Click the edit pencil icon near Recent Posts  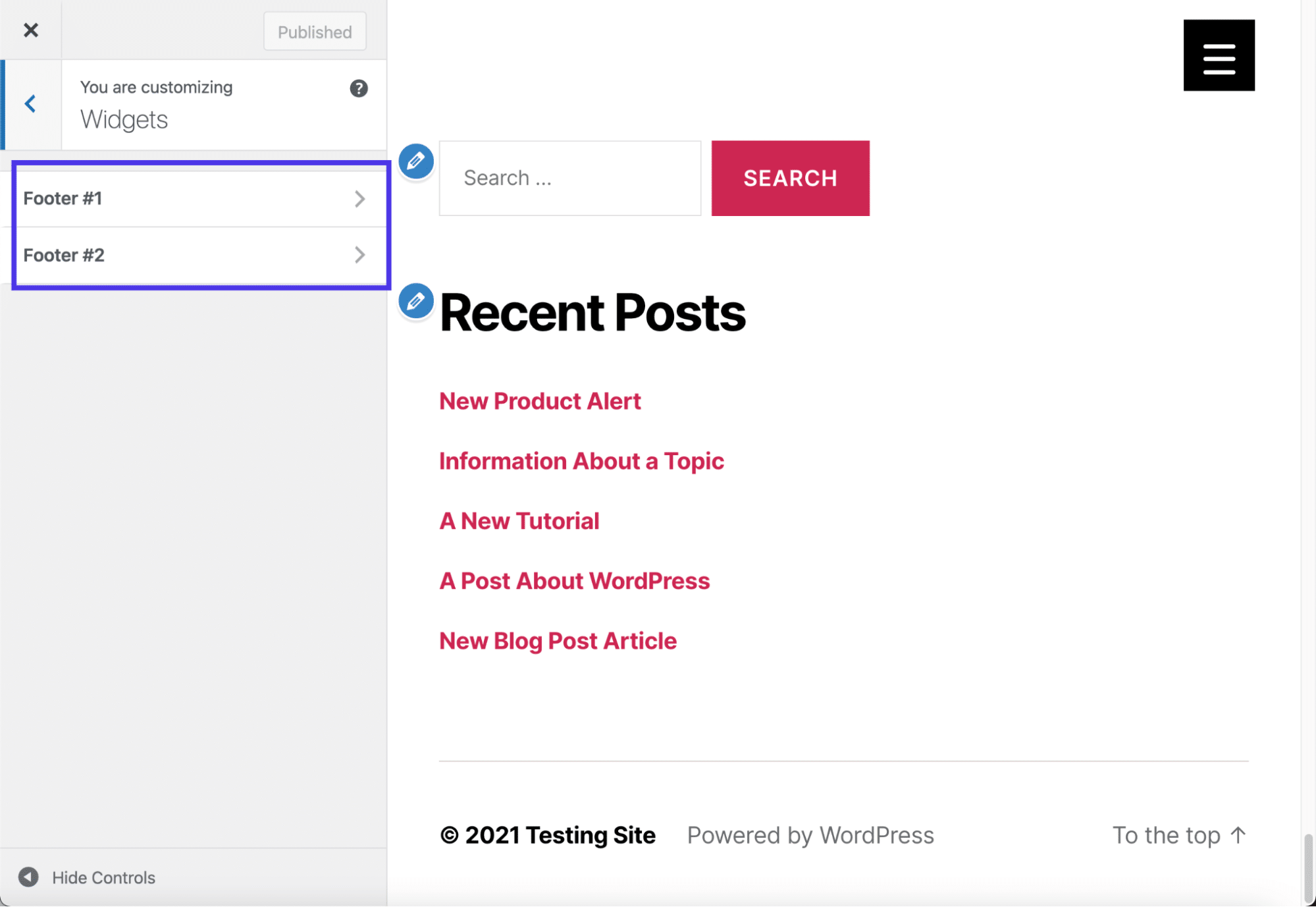[x=416, y=300]
